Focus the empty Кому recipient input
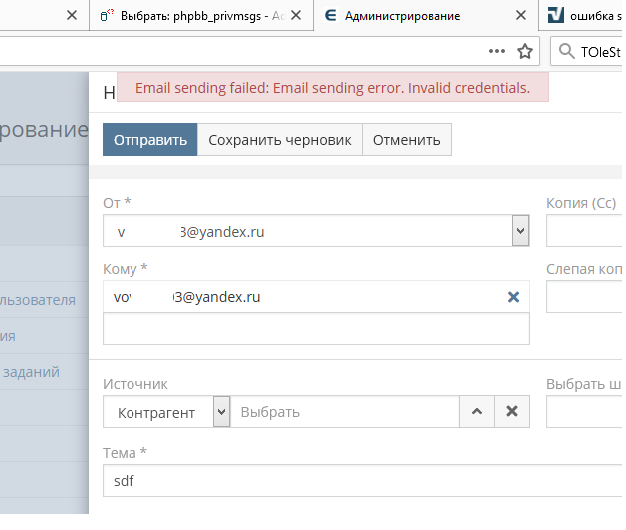This screenshot has width=626, height=530. pyautogui.click(x=315, y=329)
